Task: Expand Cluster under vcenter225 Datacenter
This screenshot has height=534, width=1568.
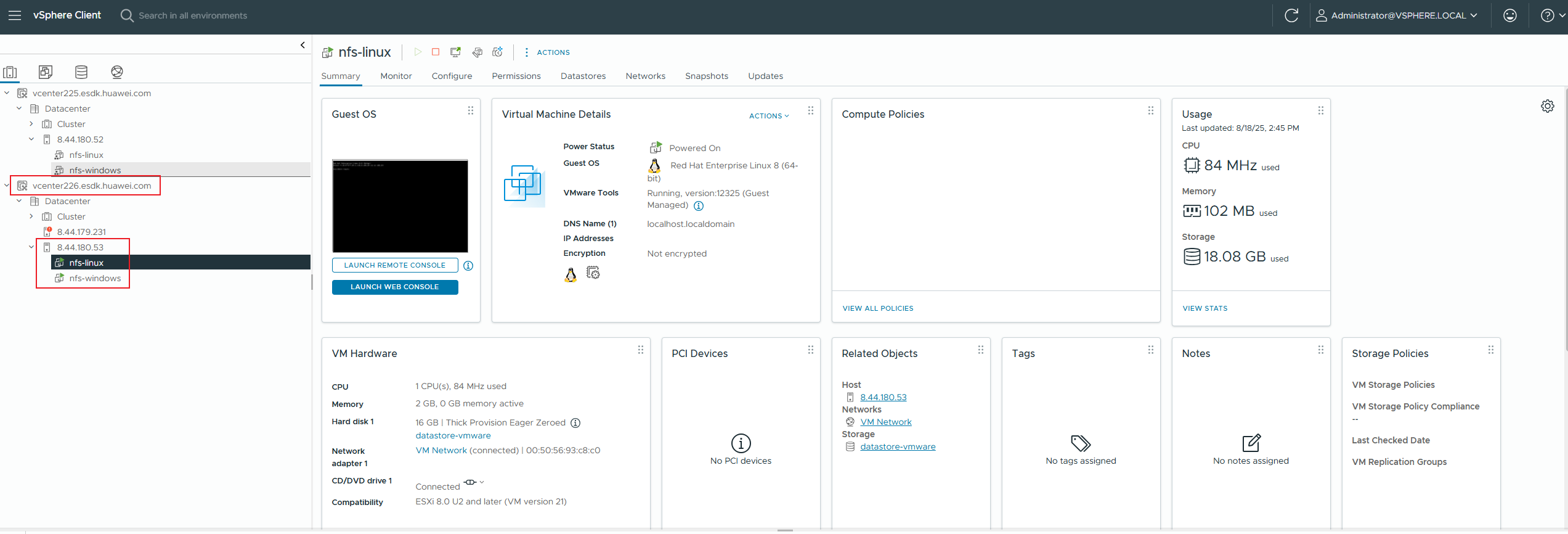Action: click(31, 124)
